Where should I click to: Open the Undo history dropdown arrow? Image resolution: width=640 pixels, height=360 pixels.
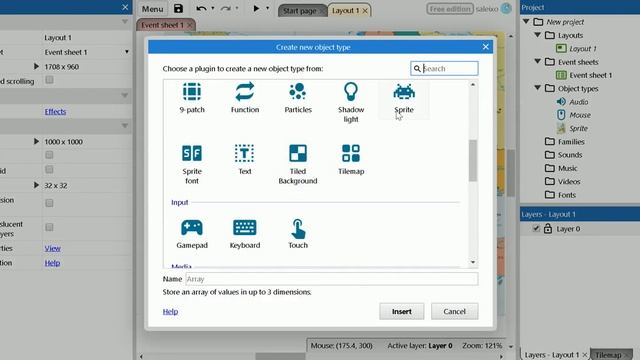[x=213, y=8]
